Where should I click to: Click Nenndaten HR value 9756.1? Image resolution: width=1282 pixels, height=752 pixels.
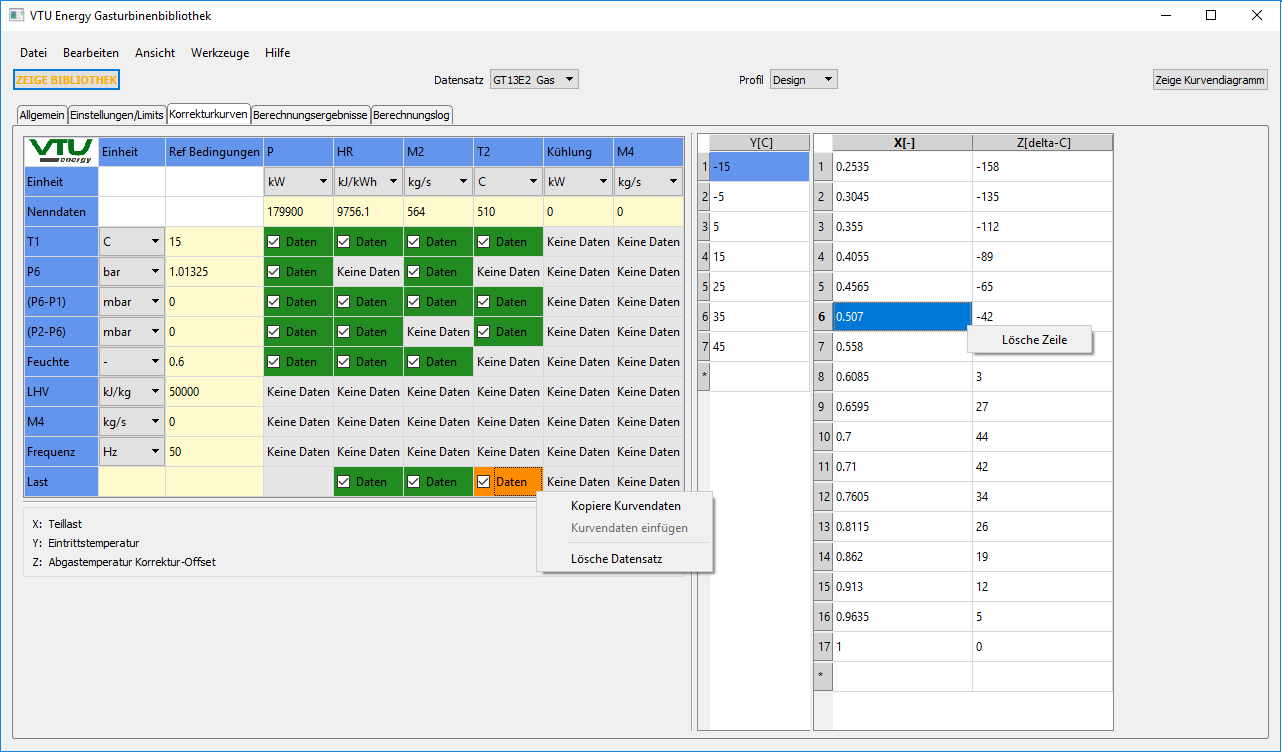click(368, 212)
